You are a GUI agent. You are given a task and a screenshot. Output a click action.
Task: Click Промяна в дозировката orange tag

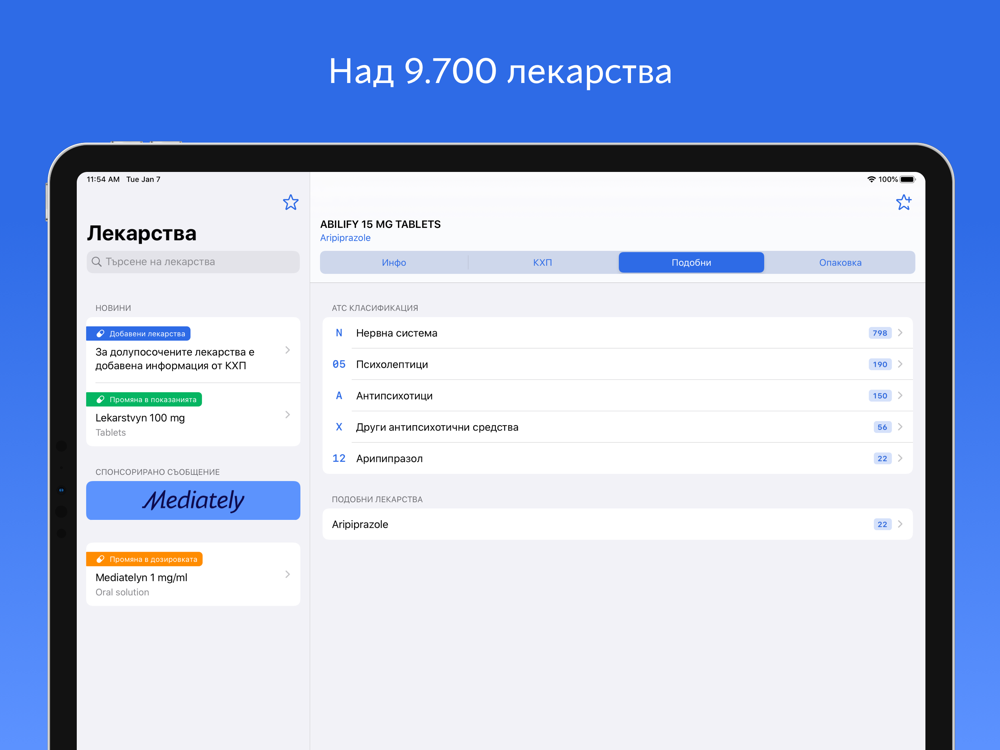(x=144, y=559)
